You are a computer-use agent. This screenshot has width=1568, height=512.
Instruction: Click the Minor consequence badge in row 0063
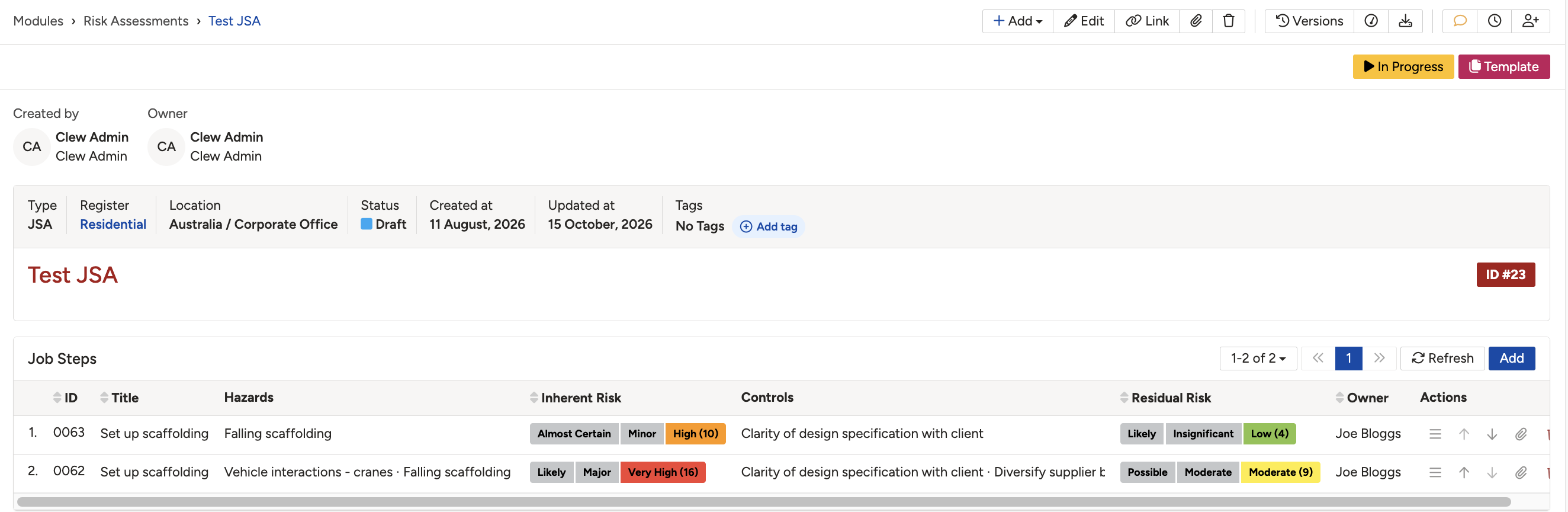641,434
